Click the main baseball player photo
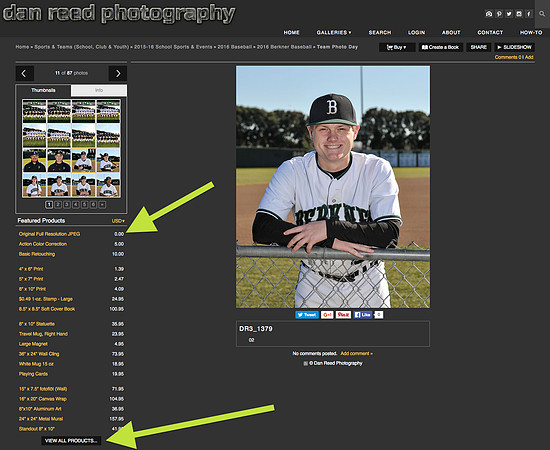 [x=333, y=187]
